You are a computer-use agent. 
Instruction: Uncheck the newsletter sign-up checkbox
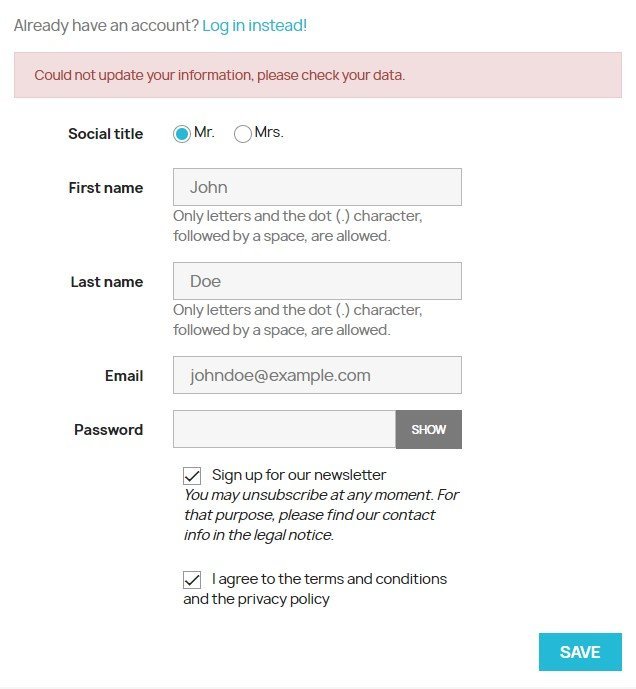pyautogui.click(x=192, y=475)
